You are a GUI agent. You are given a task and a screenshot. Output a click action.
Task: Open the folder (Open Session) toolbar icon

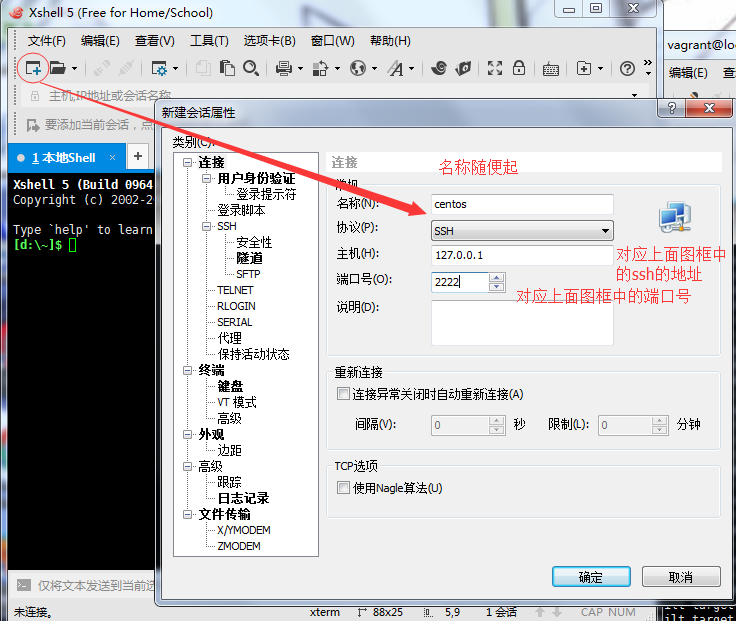point(58,69)
